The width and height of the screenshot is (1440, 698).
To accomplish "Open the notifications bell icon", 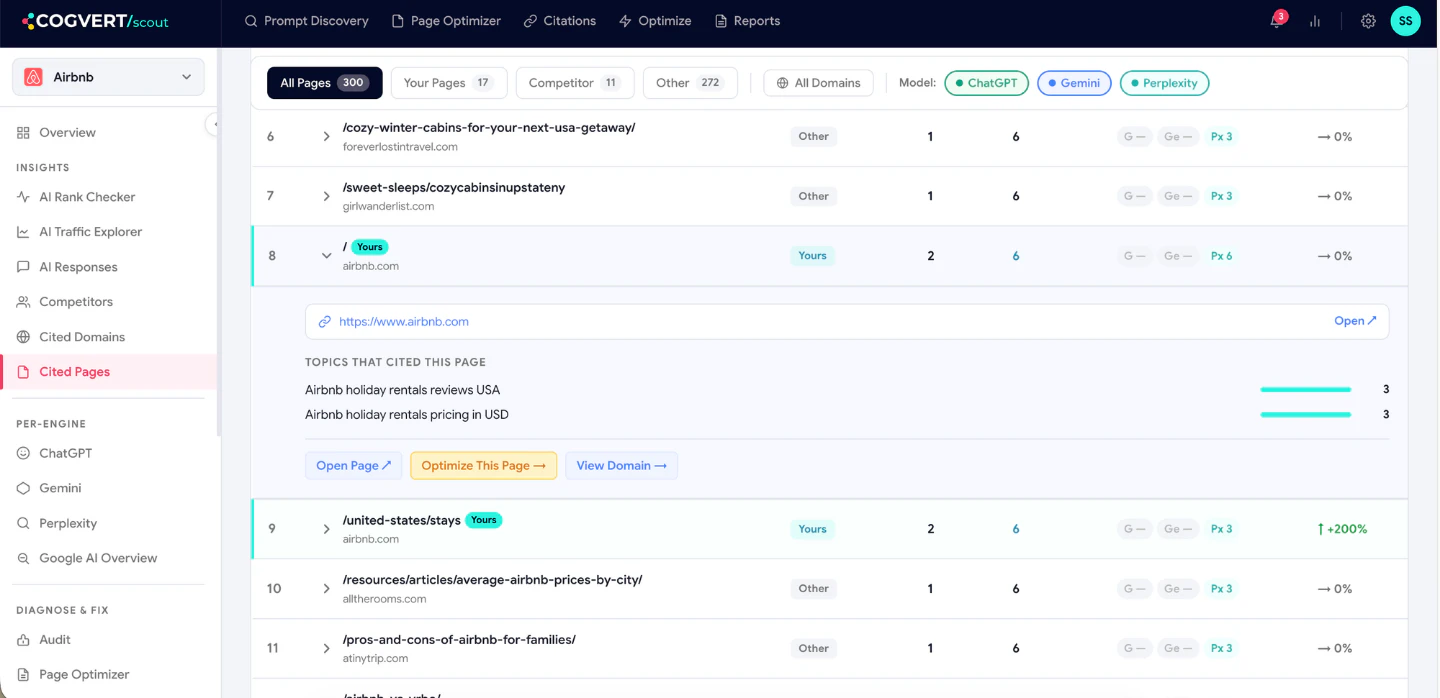I will [1277, 20].
